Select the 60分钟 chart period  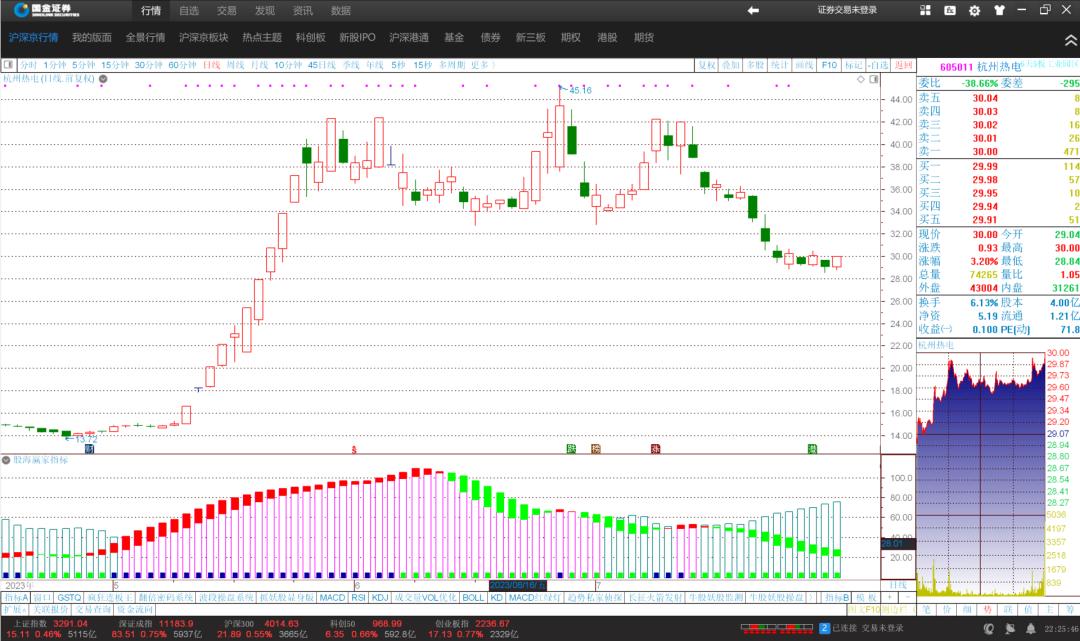182,65
